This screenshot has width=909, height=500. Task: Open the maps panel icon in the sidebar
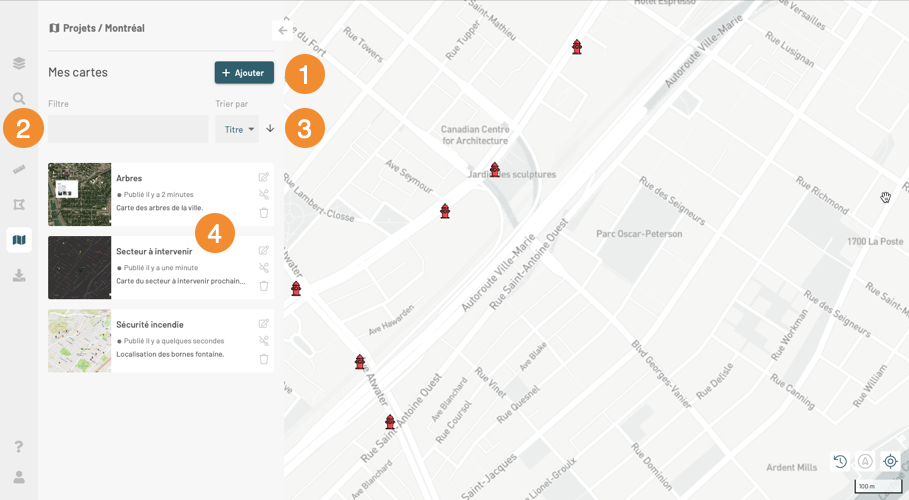(x=19, y=240)
